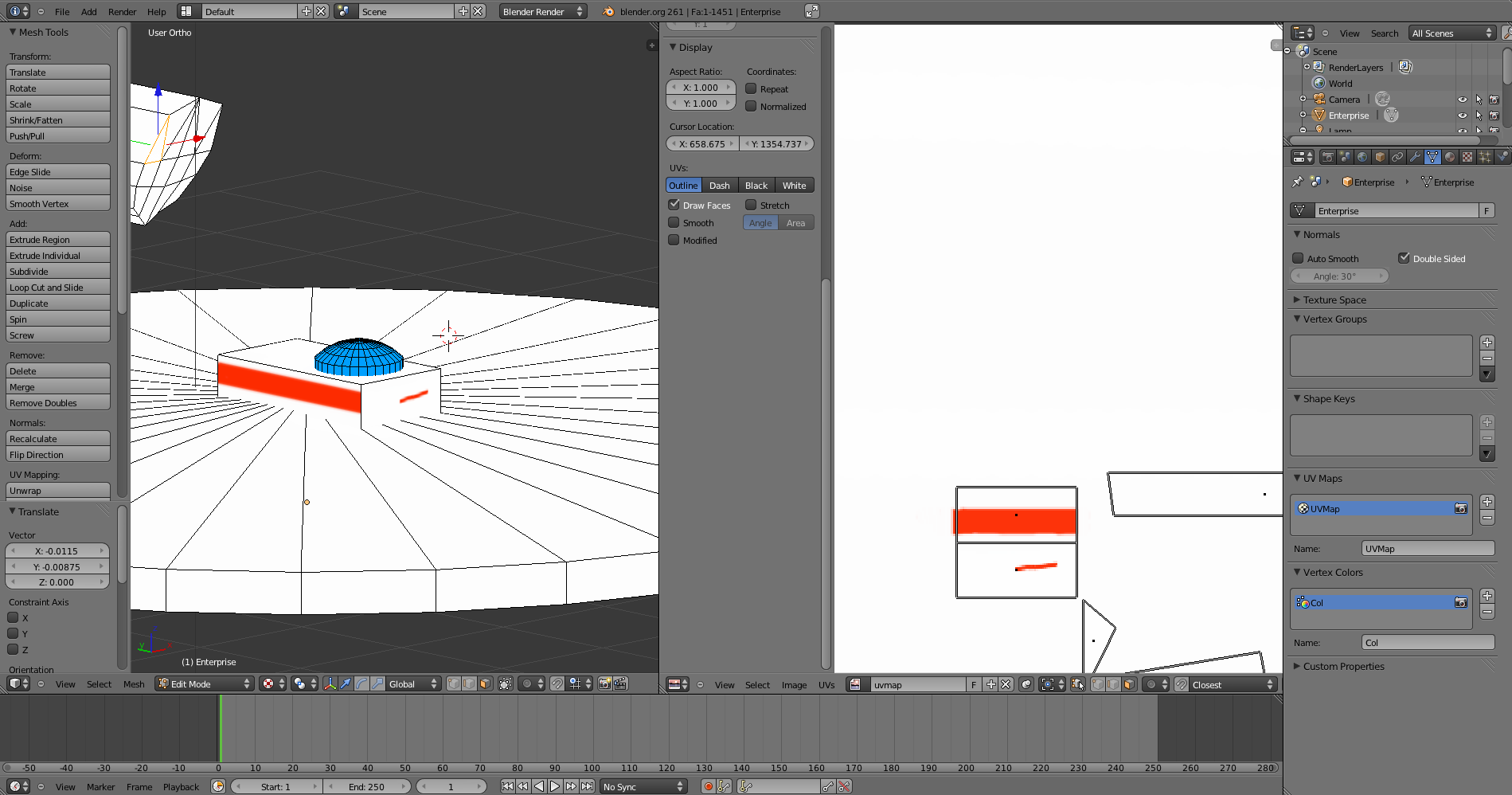
Task: Click add new image plus in UV editor header
Action: coord(990,684)
